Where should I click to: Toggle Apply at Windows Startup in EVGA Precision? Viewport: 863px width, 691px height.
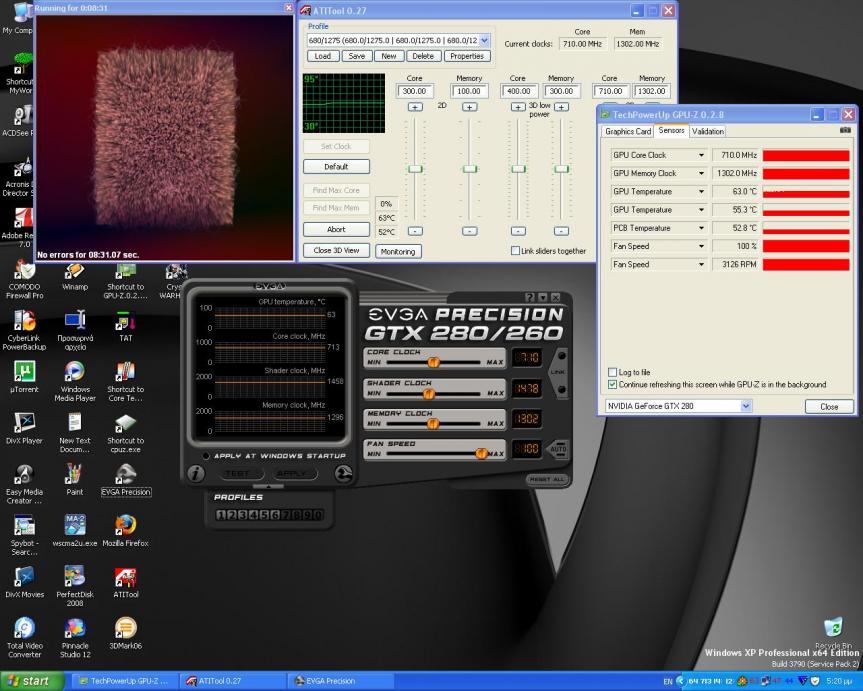(206, 456)
